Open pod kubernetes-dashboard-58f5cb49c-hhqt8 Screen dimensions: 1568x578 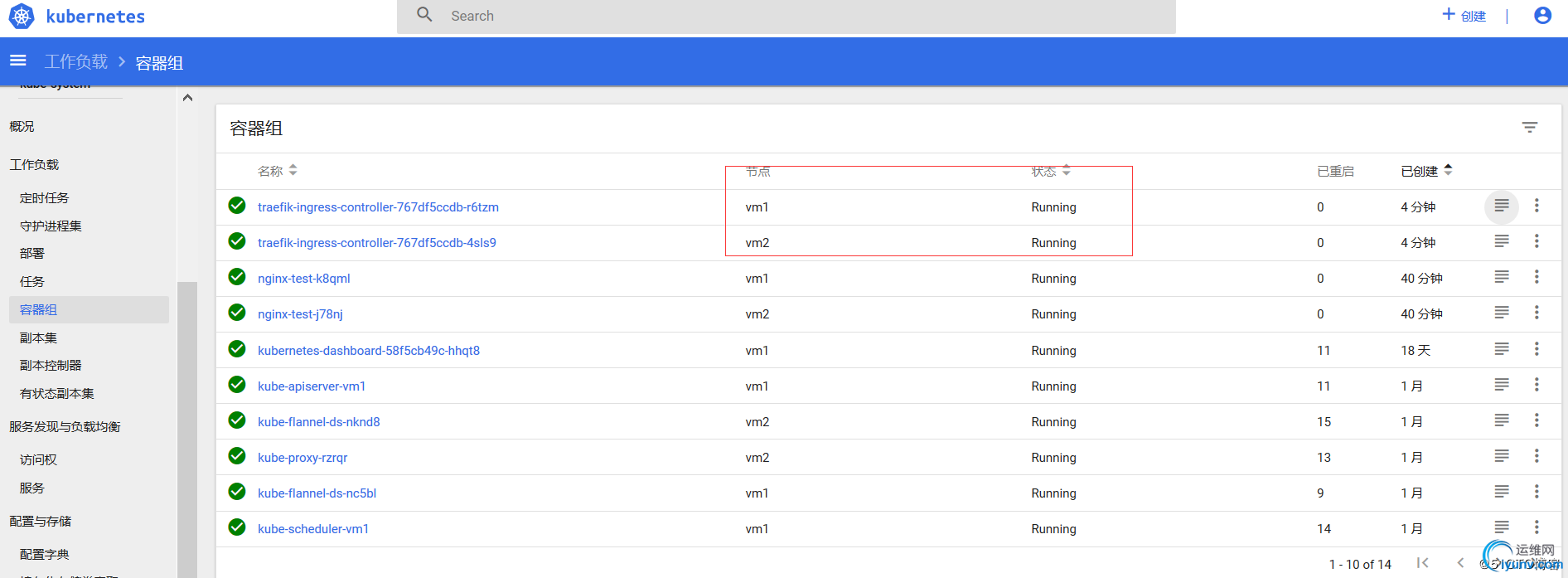click(369, 351)
